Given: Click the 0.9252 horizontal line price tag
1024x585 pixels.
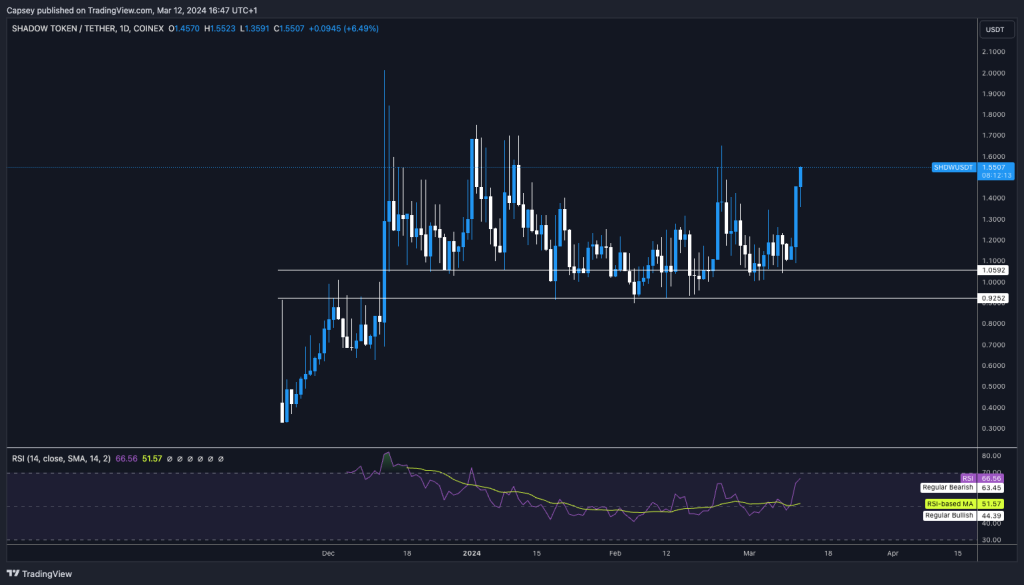Looking at the screenshot, I should 994,298.
